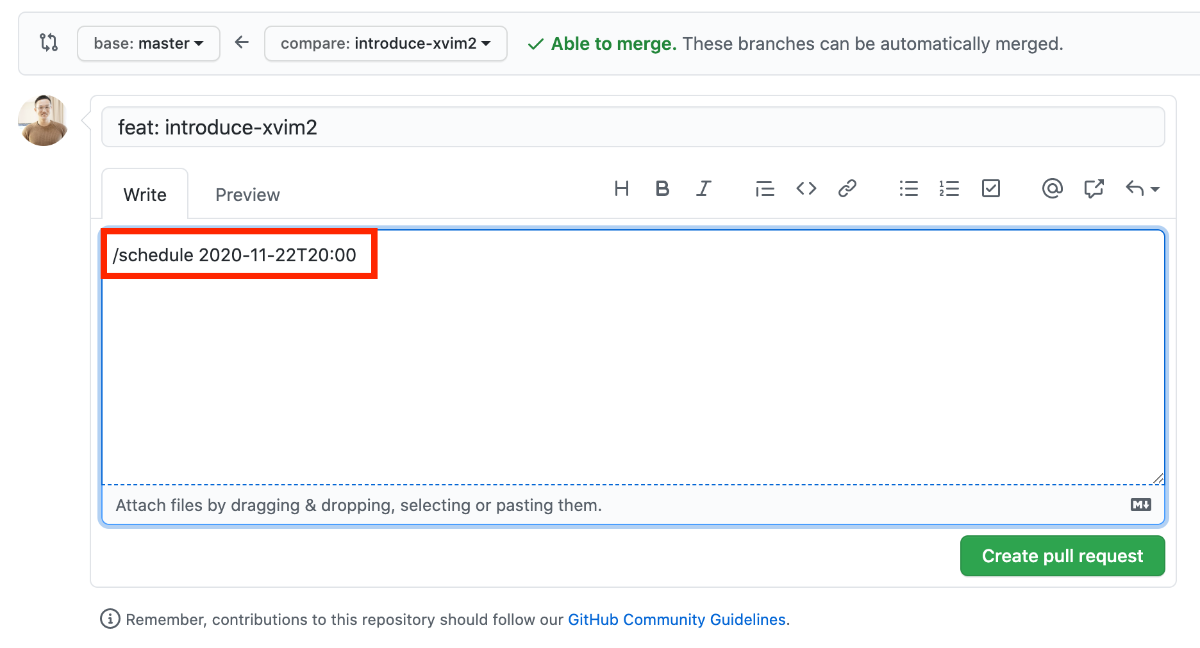
Task: Click the Markdown supported icon
Action: click(x=1141, y=505)
